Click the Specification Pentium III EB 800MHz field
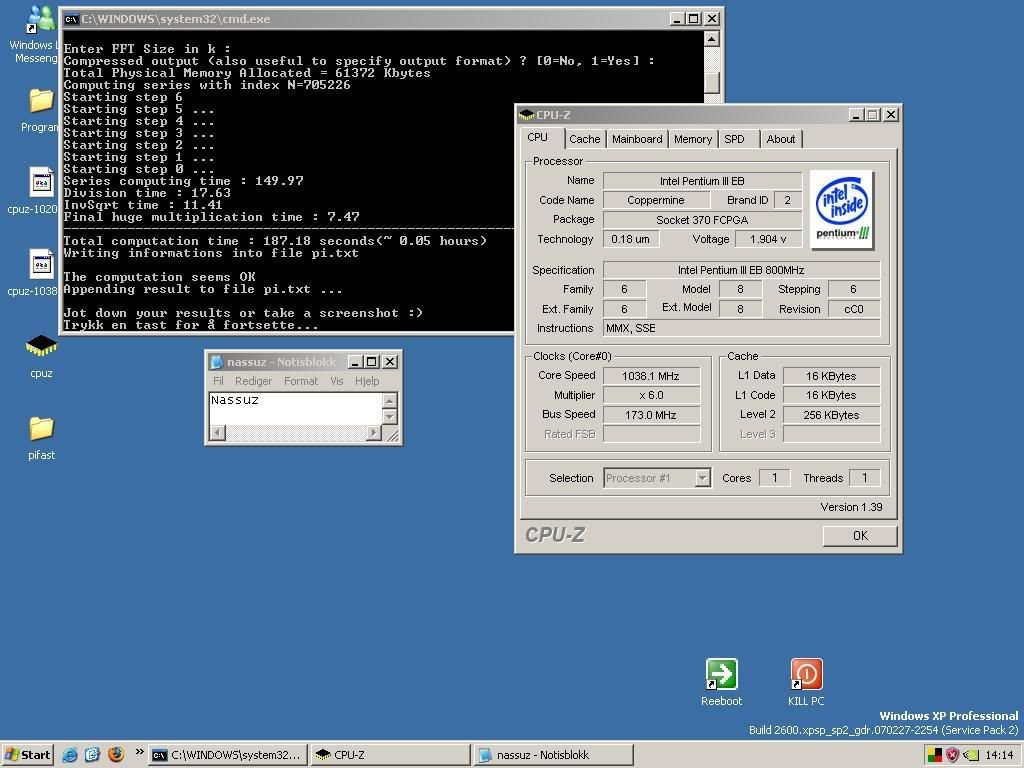The height and width of the screenshot is (768, 1024). point(741,270)
